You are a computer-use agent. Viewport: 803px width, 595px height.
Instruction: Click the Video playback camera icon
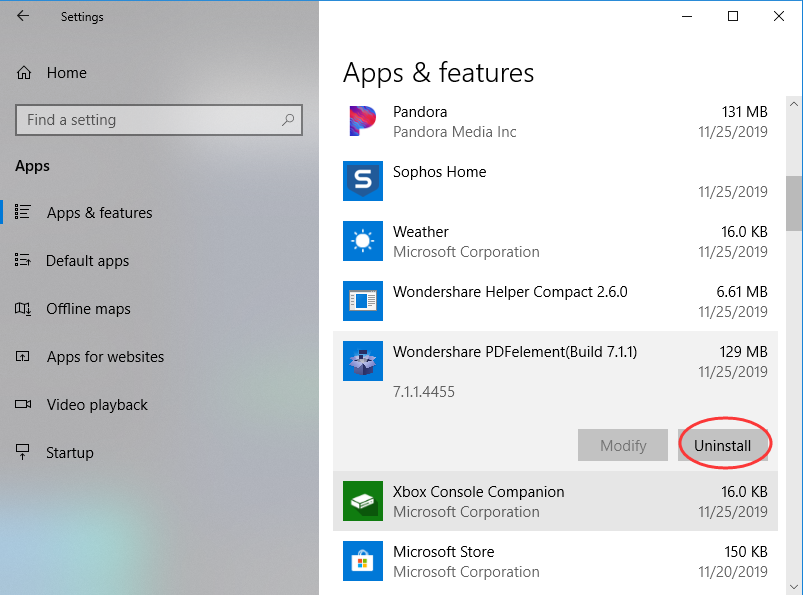[x=23, y=405]
